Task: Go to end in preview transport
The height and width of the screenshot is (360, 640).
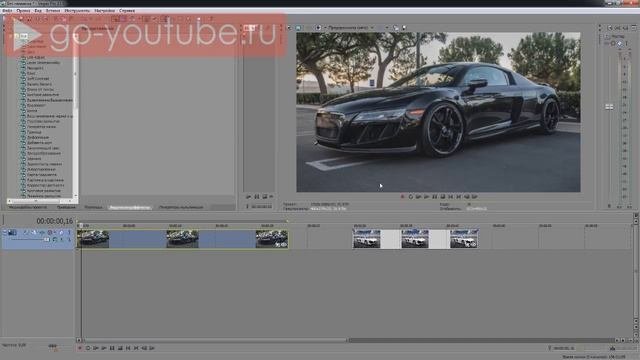Action: click(x=458, y=197)
